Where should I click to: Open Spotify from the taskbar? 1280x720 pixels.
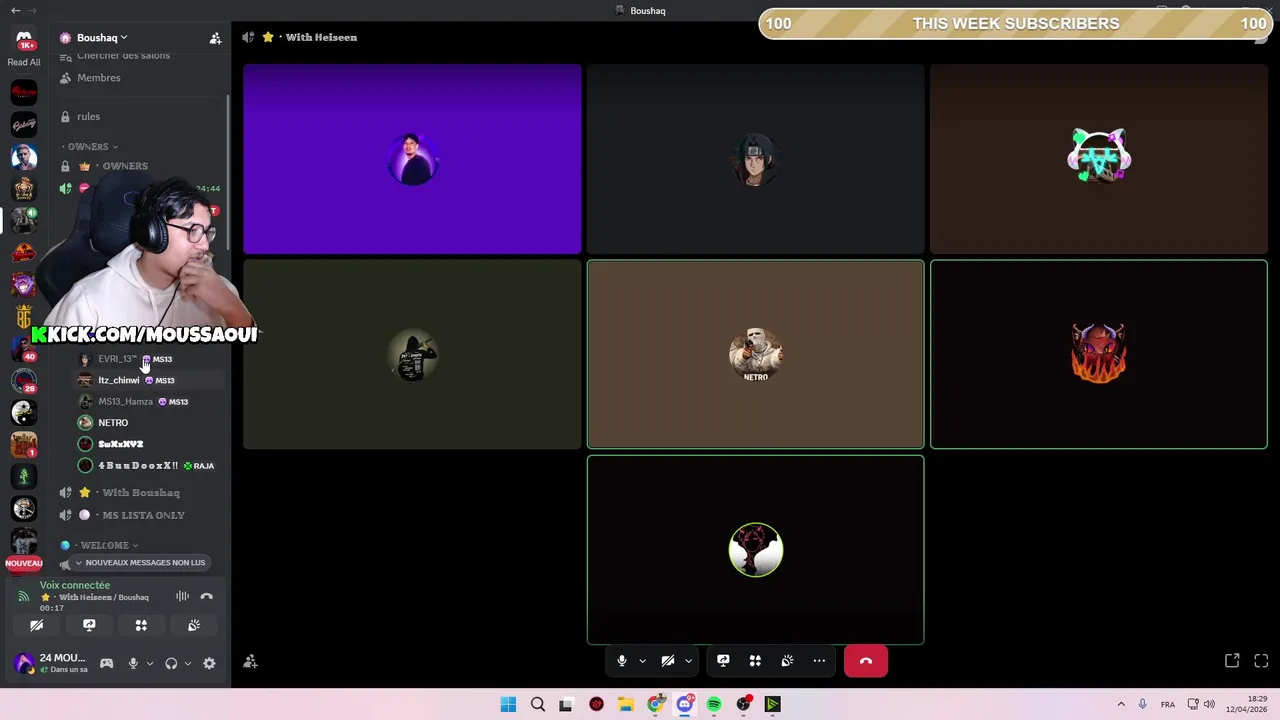pyautogui.click(x=714, y=705)
